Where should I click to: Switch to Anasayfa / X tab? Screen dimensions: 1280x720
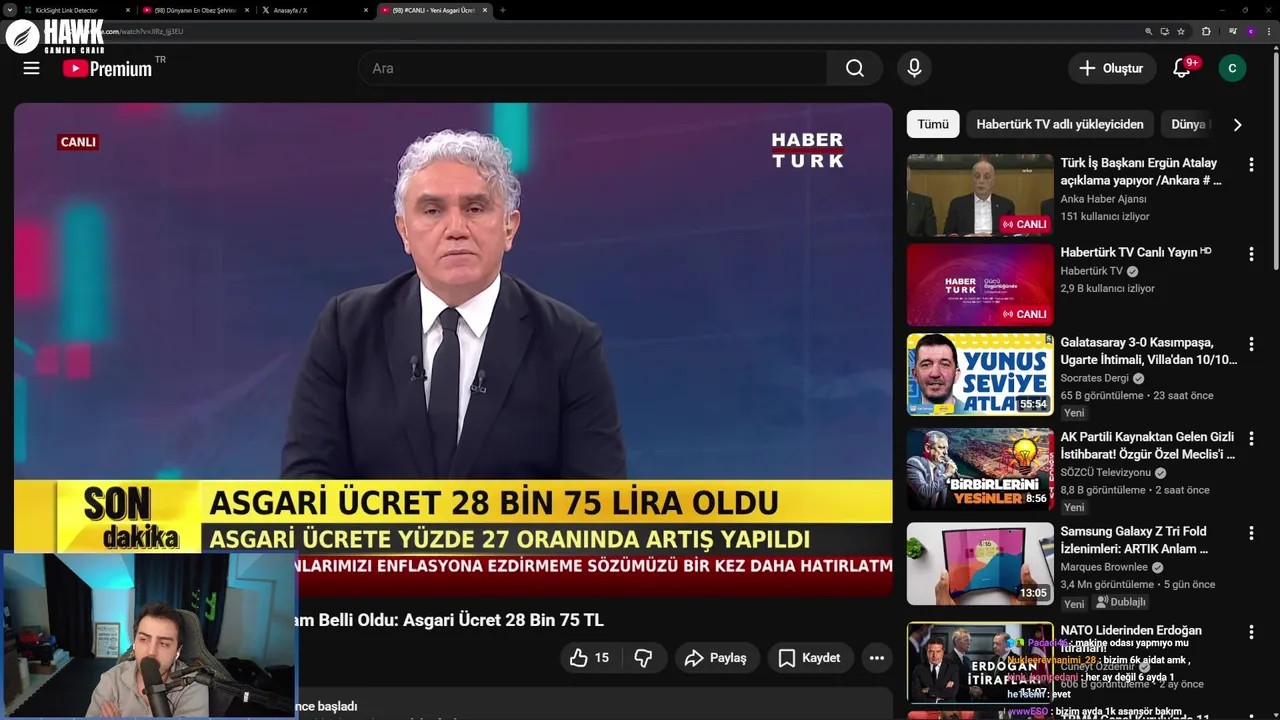point(315,10)
